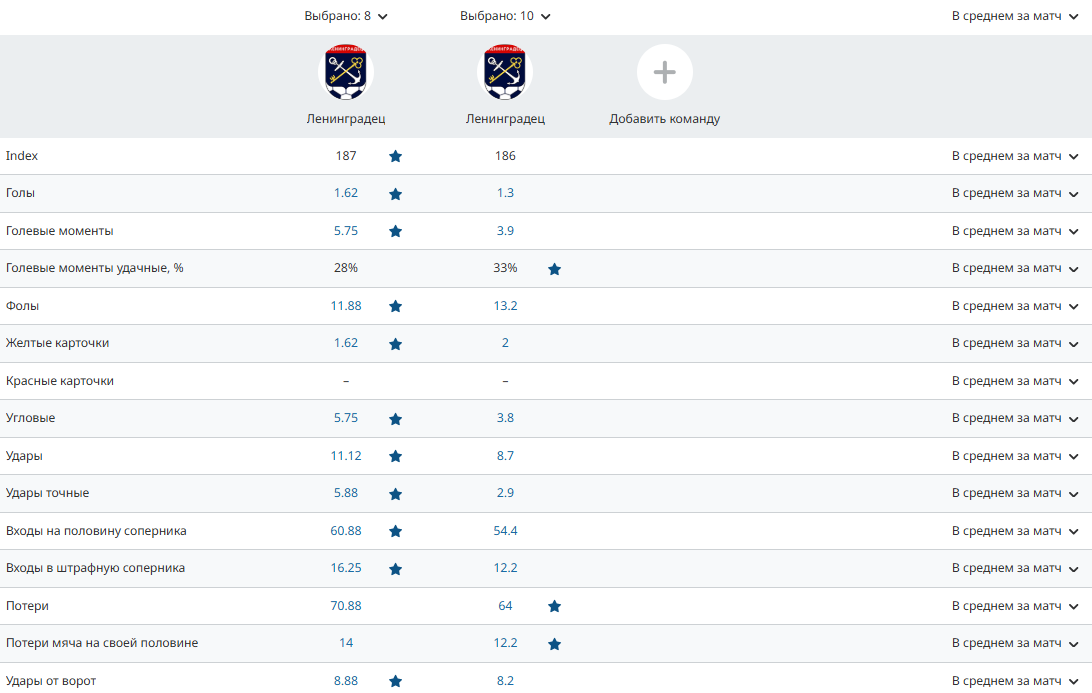The width and height of the screenshot is (1092, 693).
Task: Click the star in Удары точные row
Action: pos(395,494)
